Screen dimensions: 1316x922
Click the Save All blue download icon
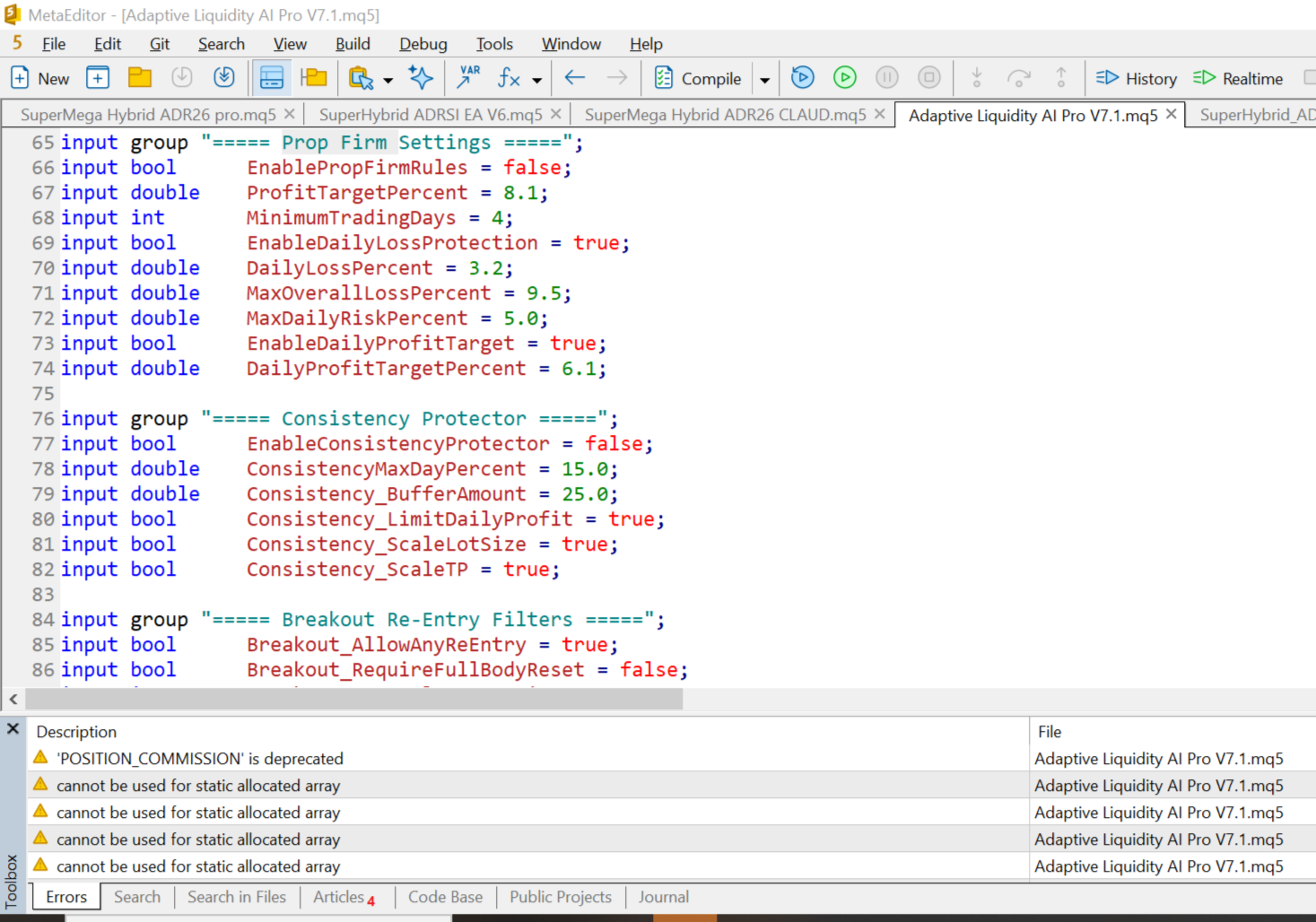[x=224, y=78]
